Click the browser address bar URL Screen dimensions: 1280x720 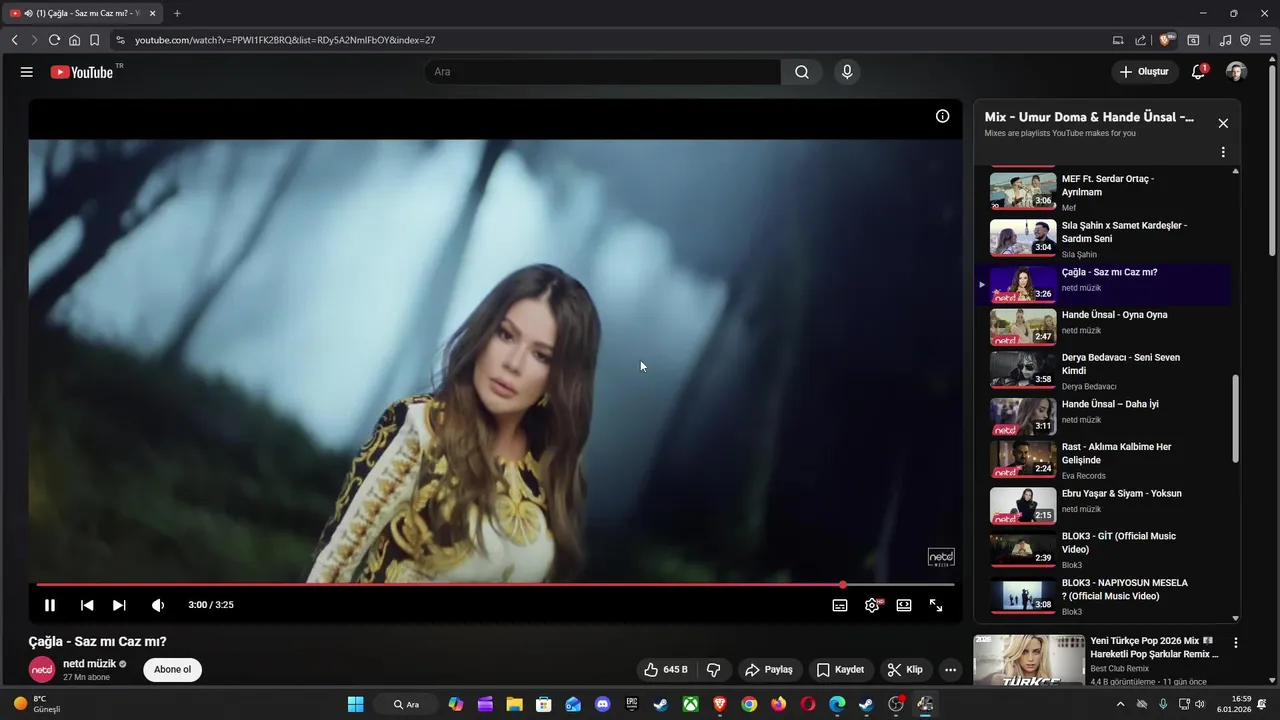285,40
